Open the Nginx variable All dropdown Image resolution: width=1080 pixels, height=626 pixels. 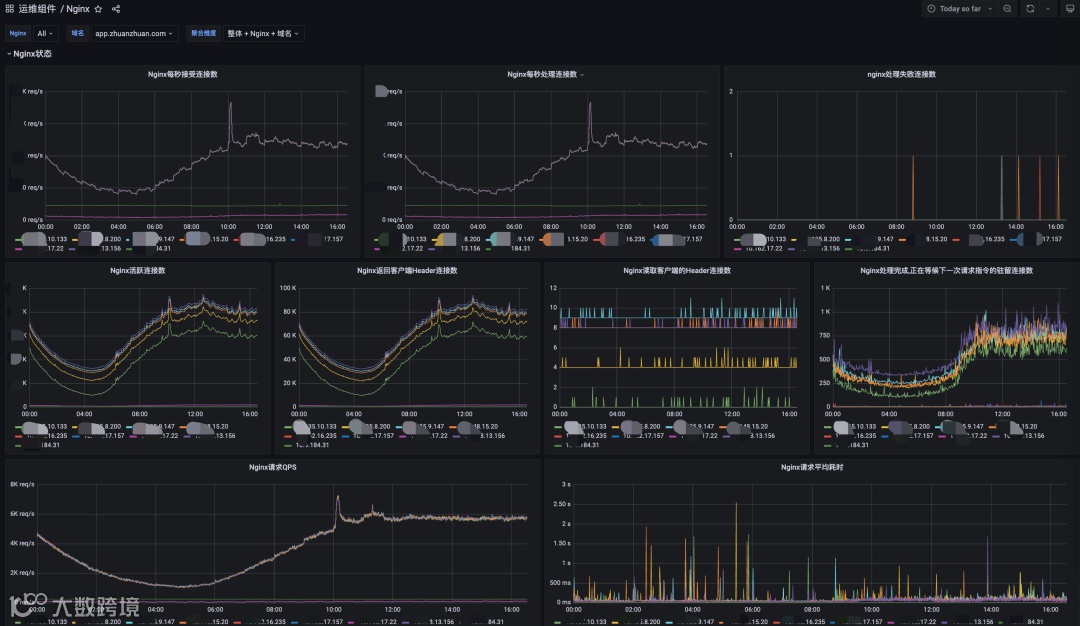pyautogui.click(x=45, y=33)
